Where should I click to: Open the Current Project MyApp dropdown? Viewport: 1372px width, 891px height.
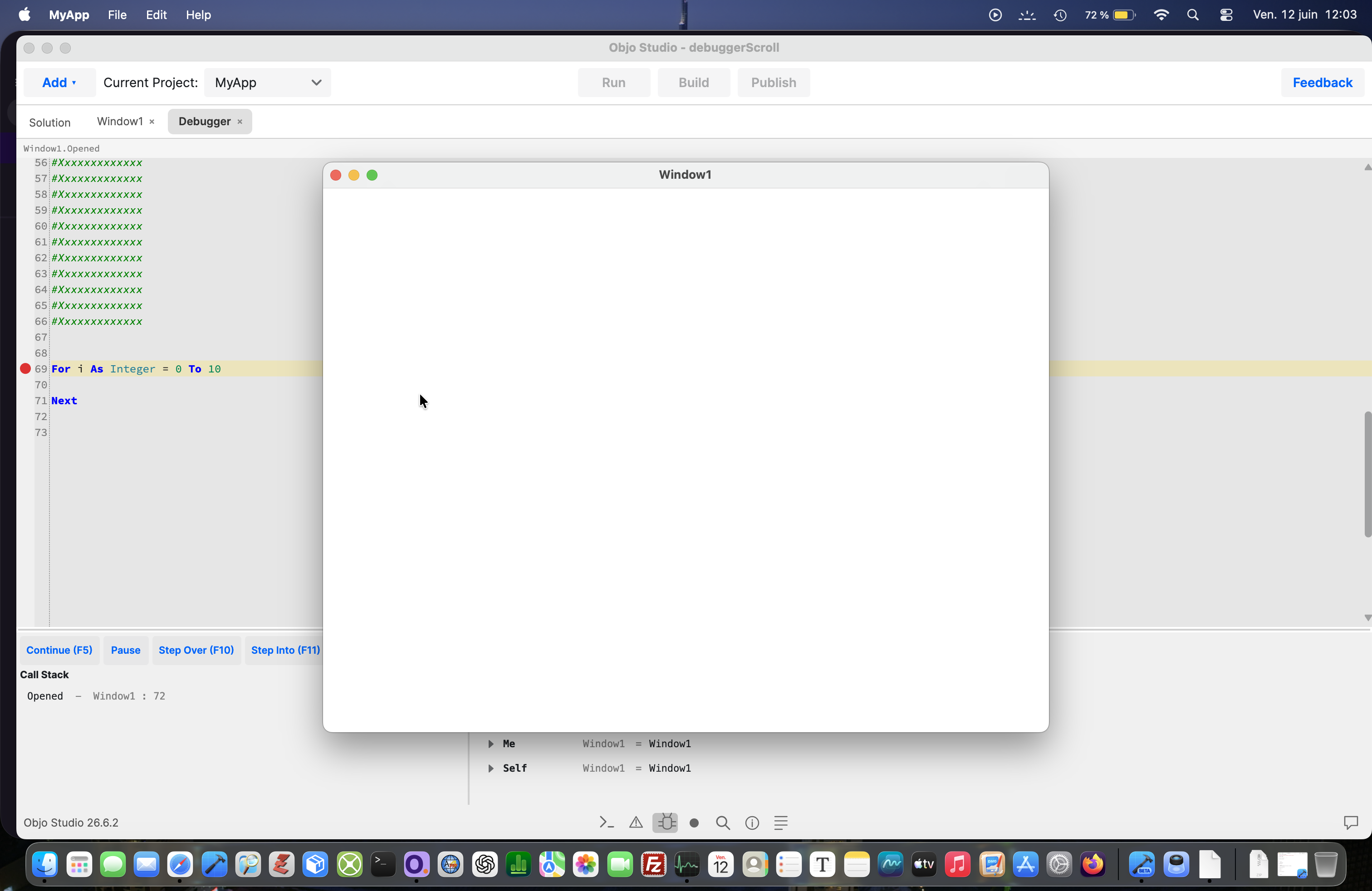[x=268, y=83]
